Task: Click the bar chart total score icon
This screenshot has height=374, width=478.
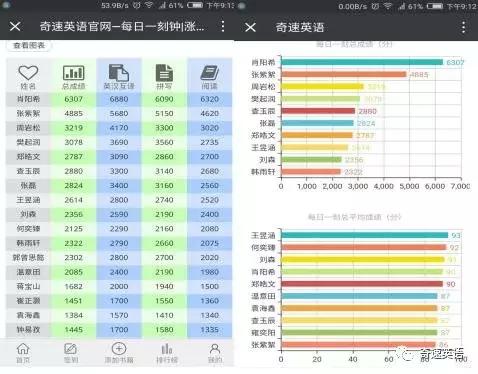Action: point(74,72)
